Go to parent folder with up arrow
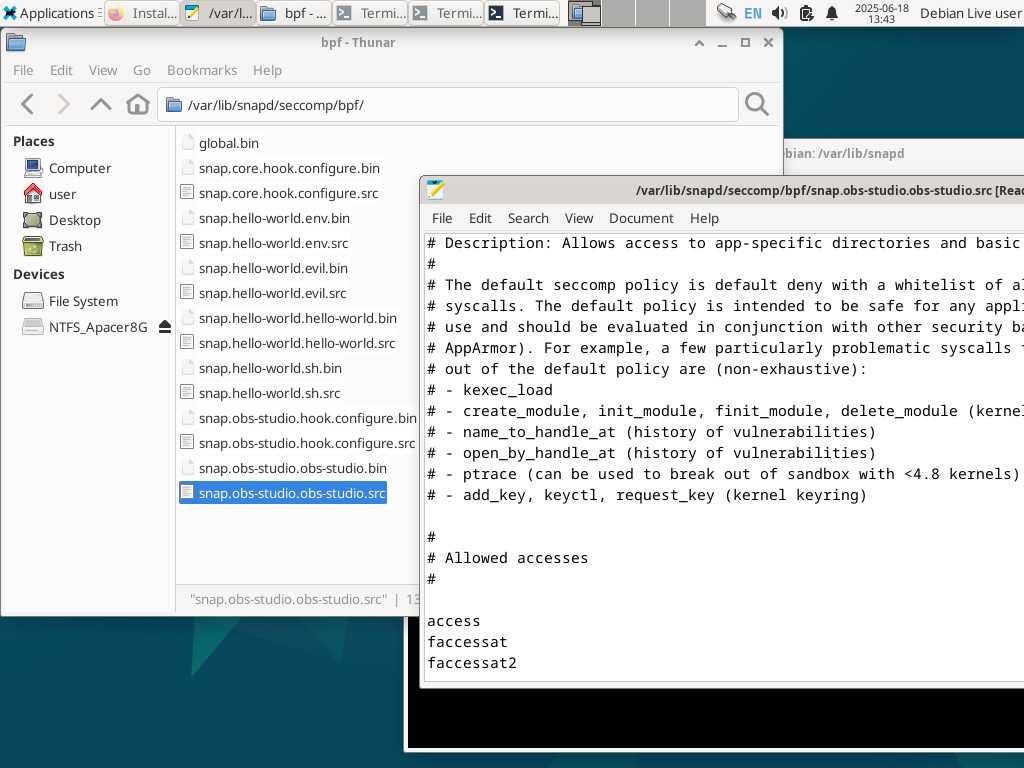The height and width of the screenshot is (768, 1024). tap(100, 104)
